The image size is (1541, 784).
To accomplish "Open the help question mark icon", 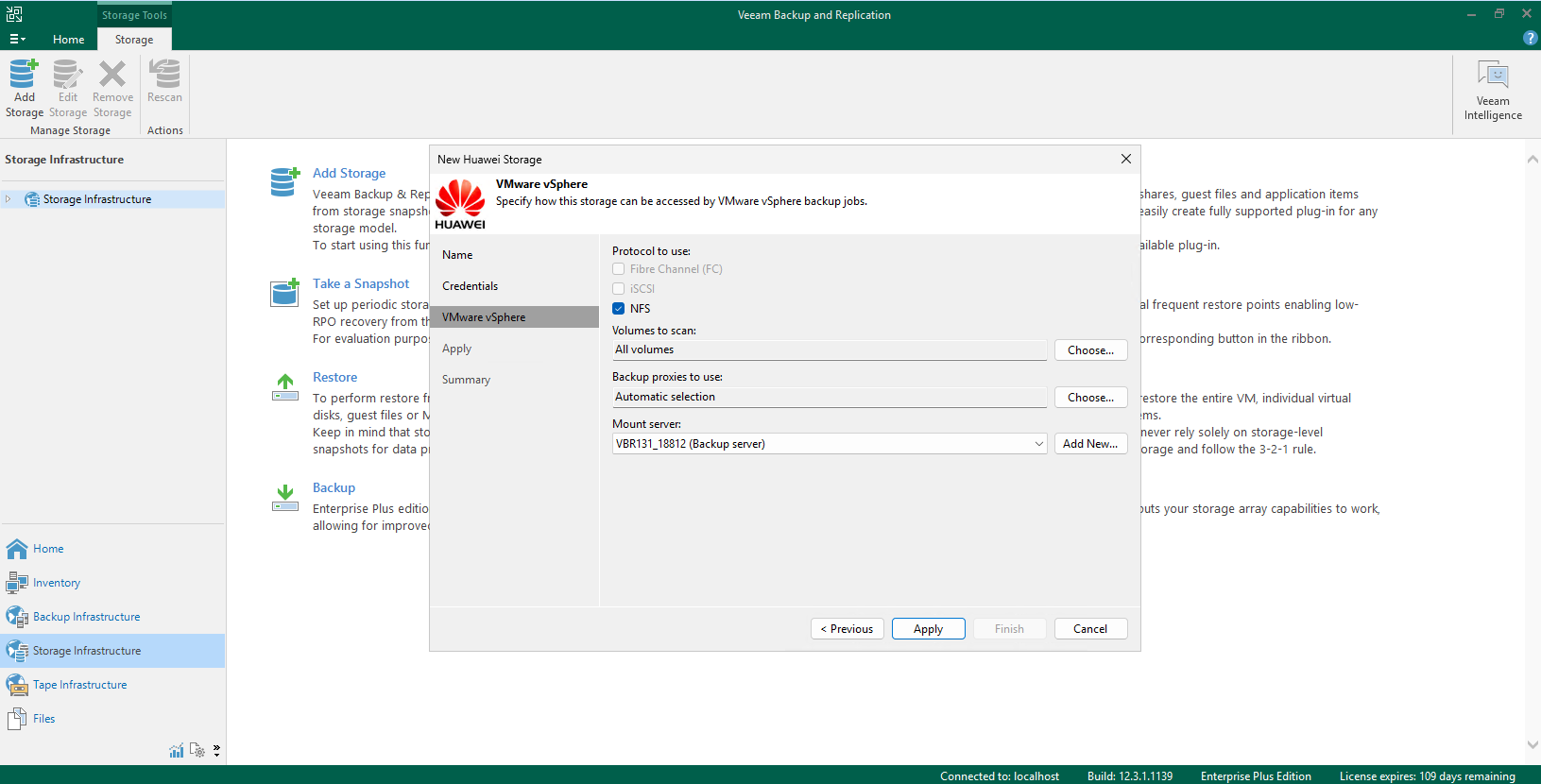I will [x=1530, y=38].
